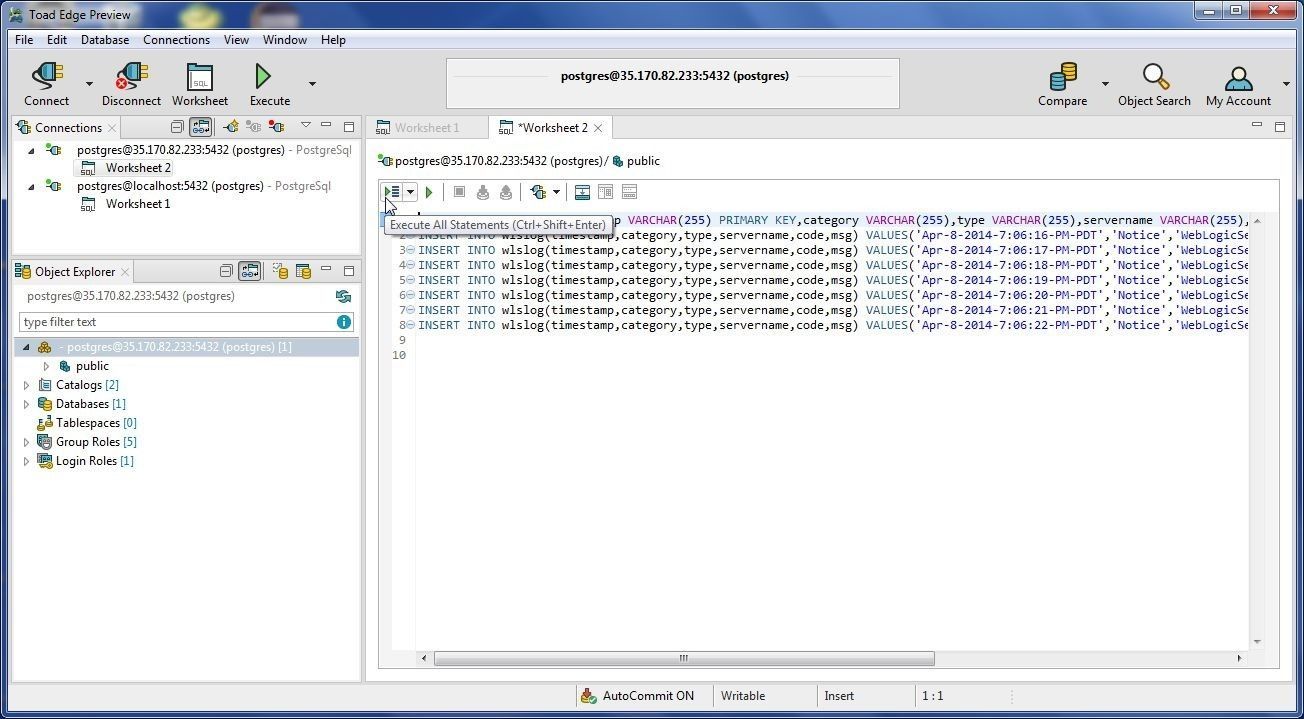Click the second result layout icon in worksheet toolbar
Image resolution: width=1304 pixels, height=719 pixels.
[605, 192]
